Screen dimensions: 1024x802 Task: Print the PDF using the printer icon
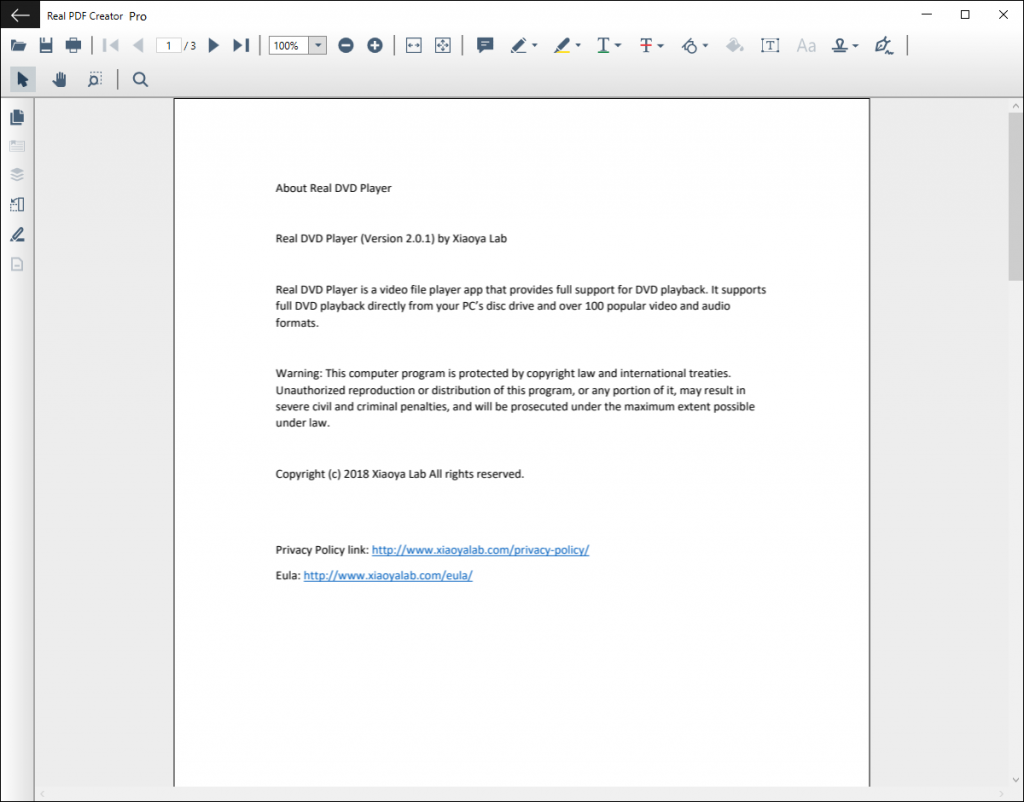point(73,45)
